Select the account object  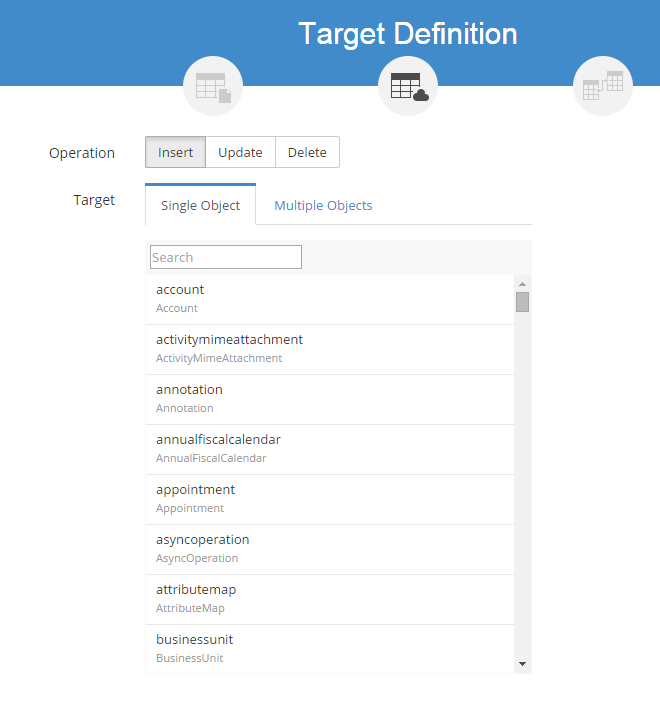tap(330, 299)
